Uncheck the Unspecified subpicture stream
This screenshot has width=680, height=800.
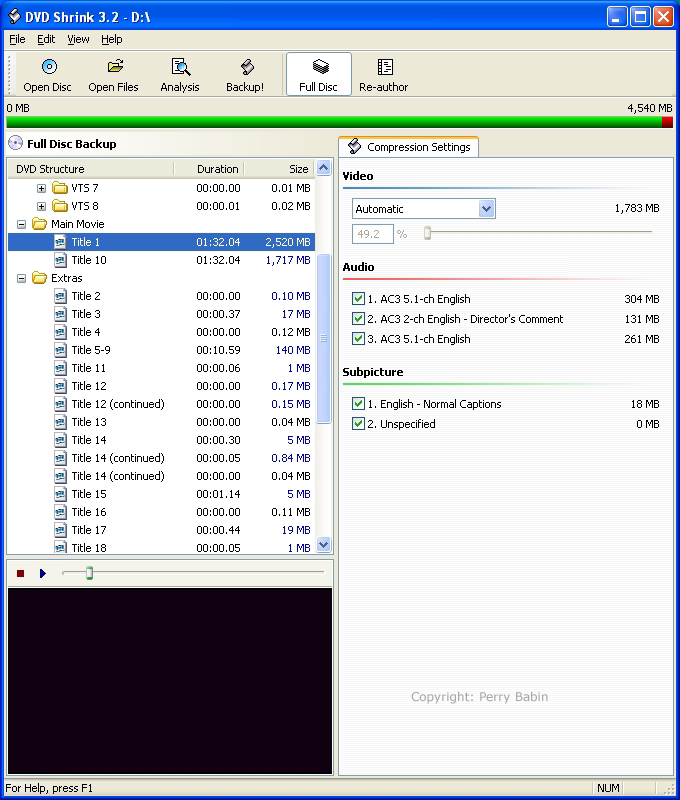tap(358, 423)
